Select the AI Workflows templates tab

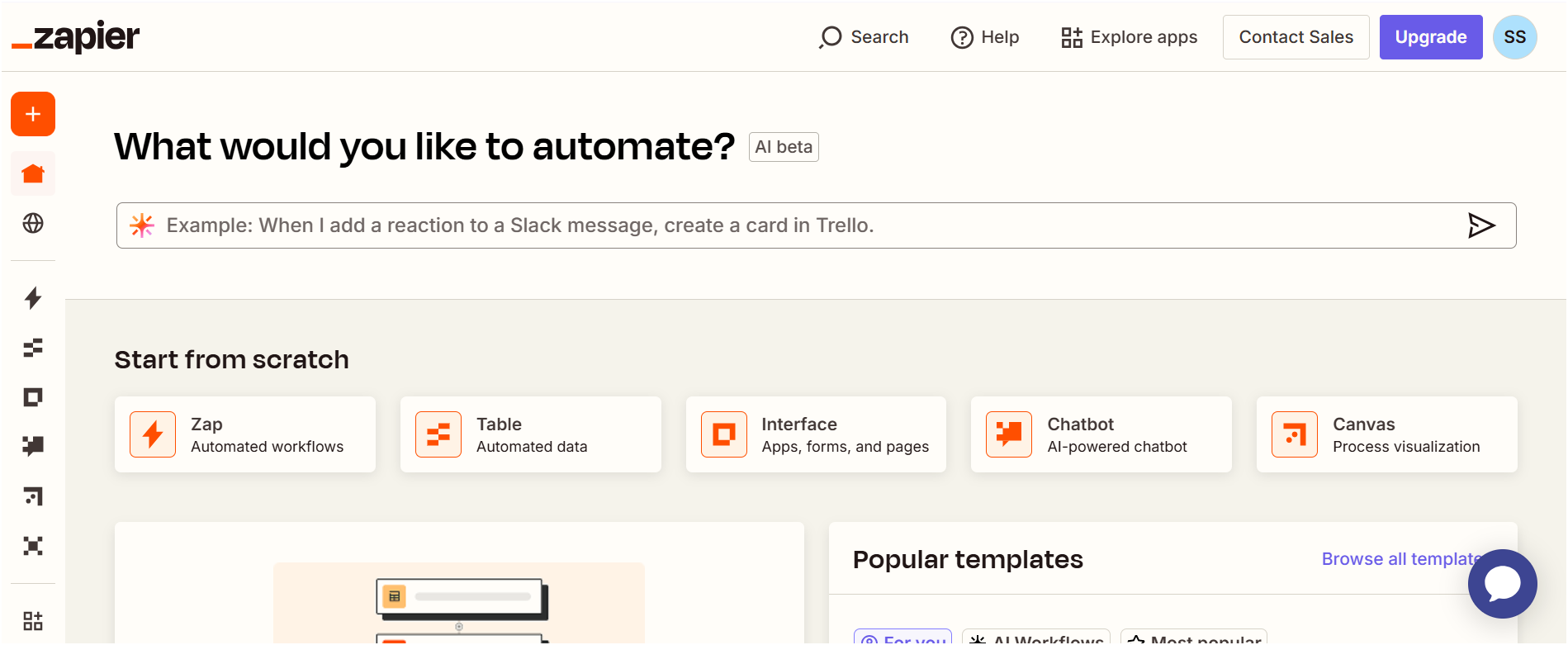(x=1036, y=637)
